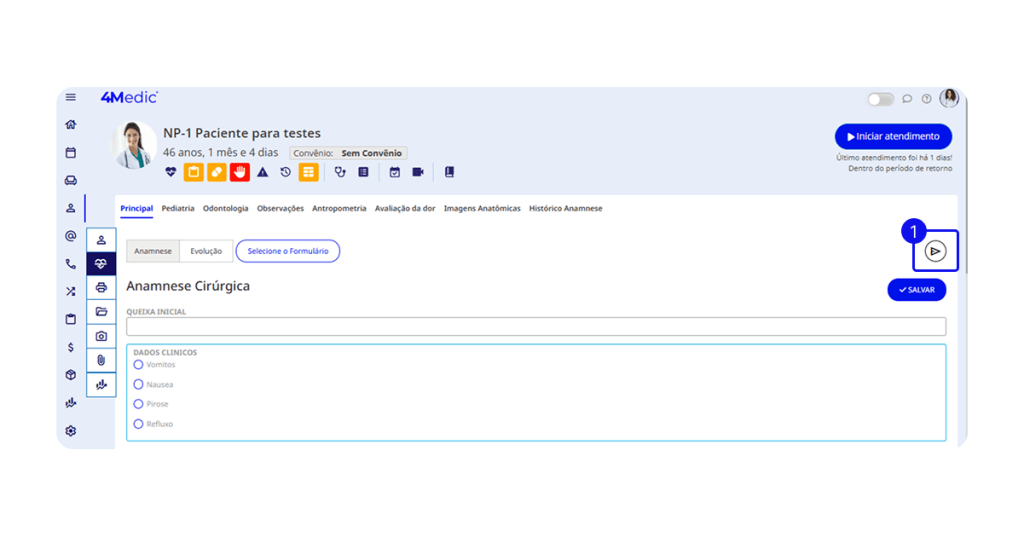The image size is (1024, 537).
Task: Click the paperclip attachments icon
Action: click(101, 360)
